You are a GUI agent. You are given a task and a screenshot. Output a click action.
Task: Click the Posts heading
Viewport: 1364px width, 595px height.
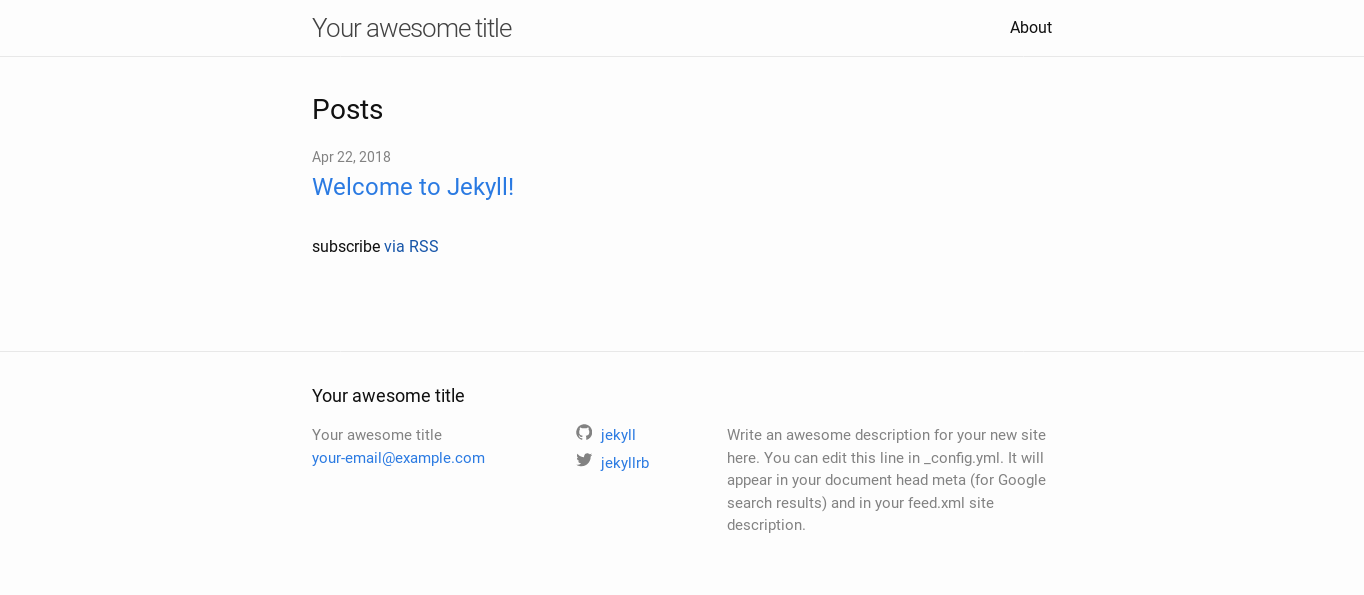347,110
